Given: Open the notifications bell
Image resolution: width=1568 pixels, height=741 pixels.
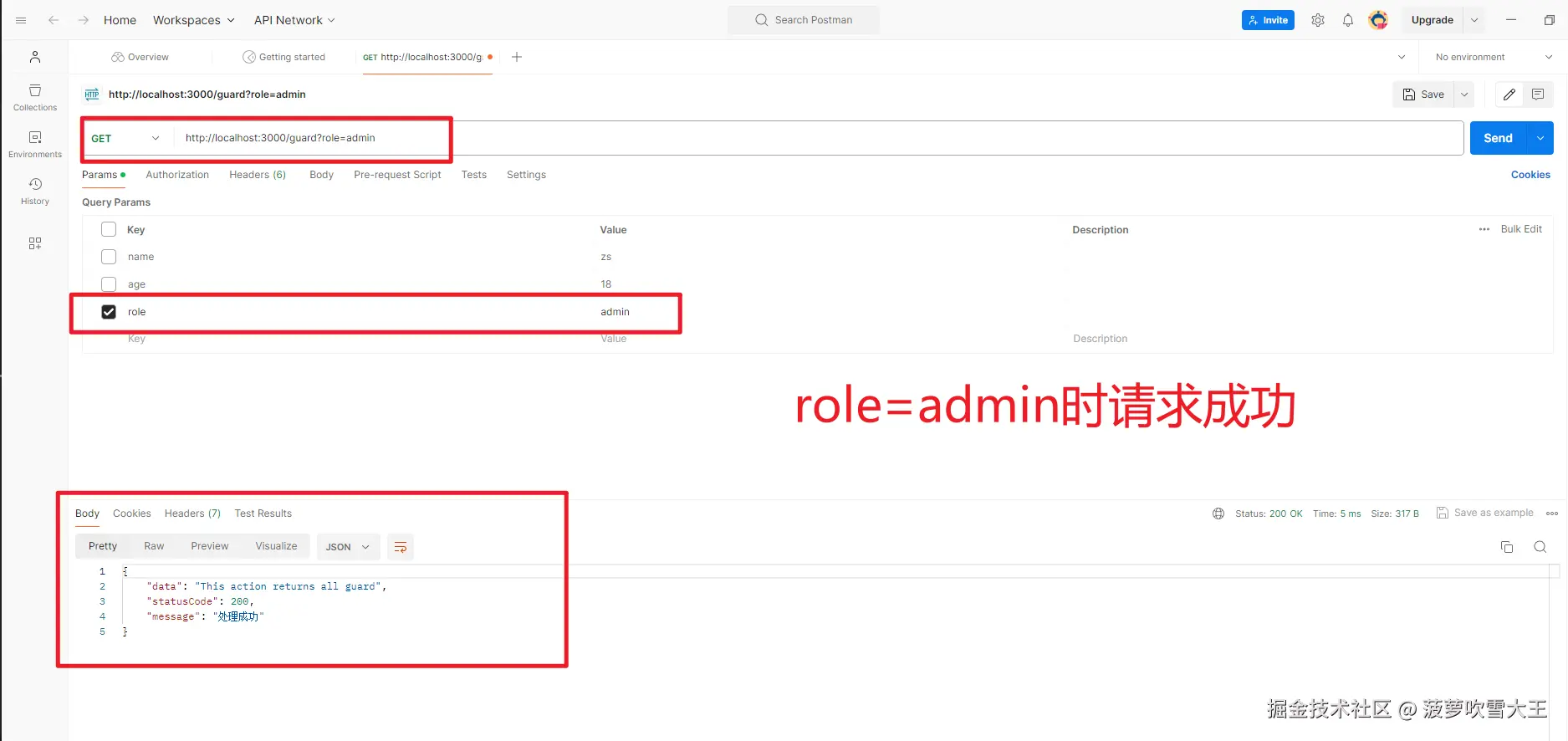Looking at the screenshot, I should [1348, 20].
